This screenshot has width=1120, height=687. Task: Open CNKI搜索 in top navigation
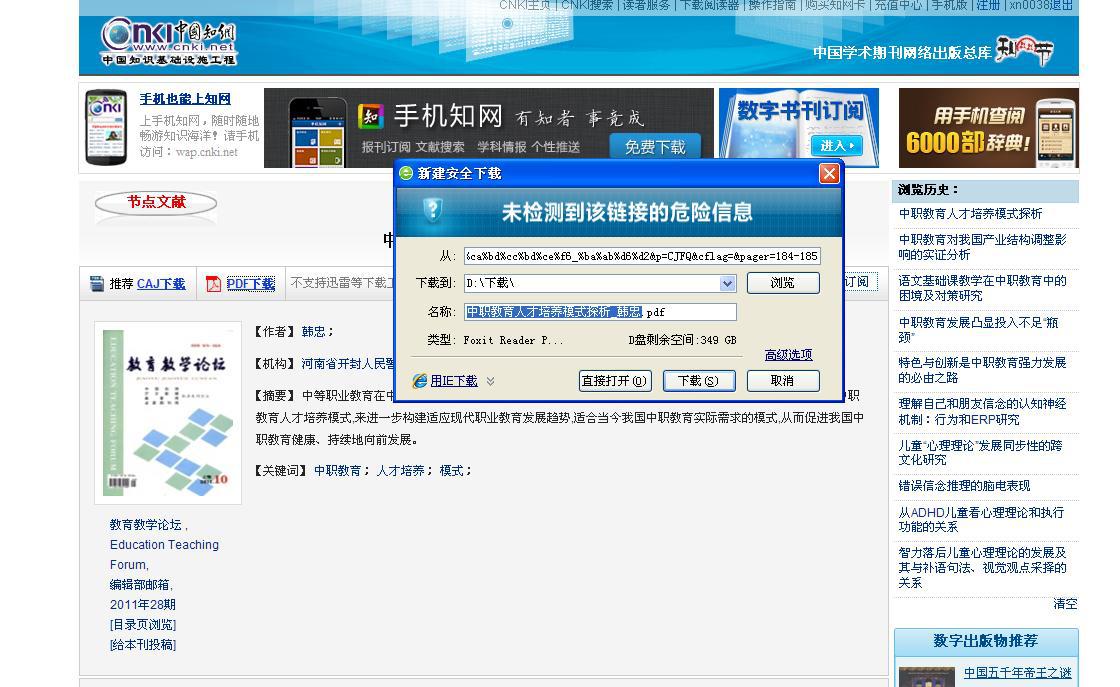[587, 6]
